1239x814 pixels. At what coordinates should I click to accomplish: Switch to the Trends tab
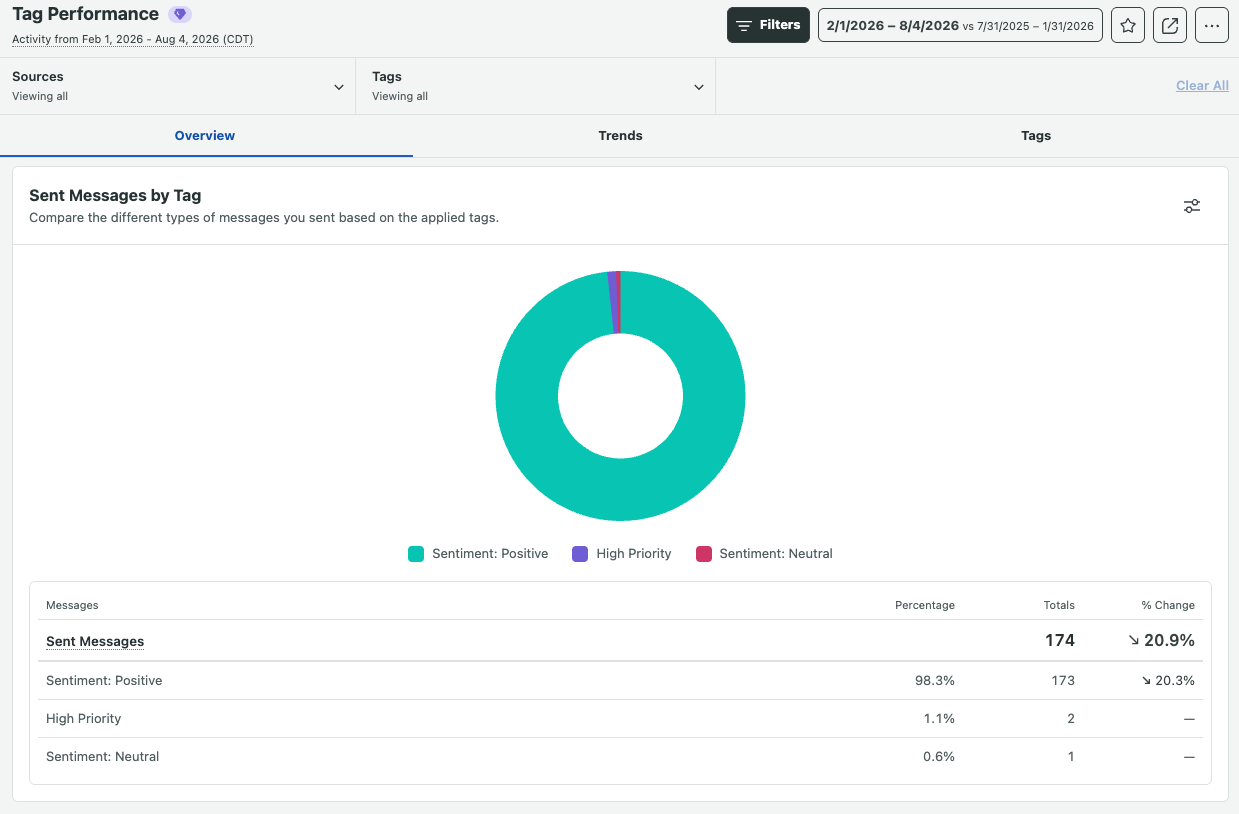[620, 136]
